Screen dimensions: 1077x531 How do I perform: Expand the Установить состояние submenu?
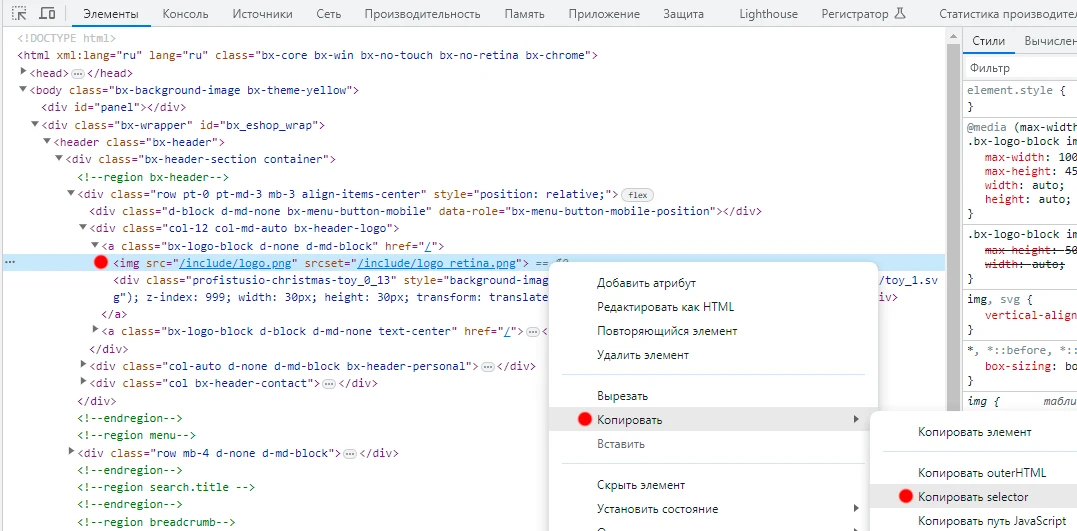click(856, 508)
